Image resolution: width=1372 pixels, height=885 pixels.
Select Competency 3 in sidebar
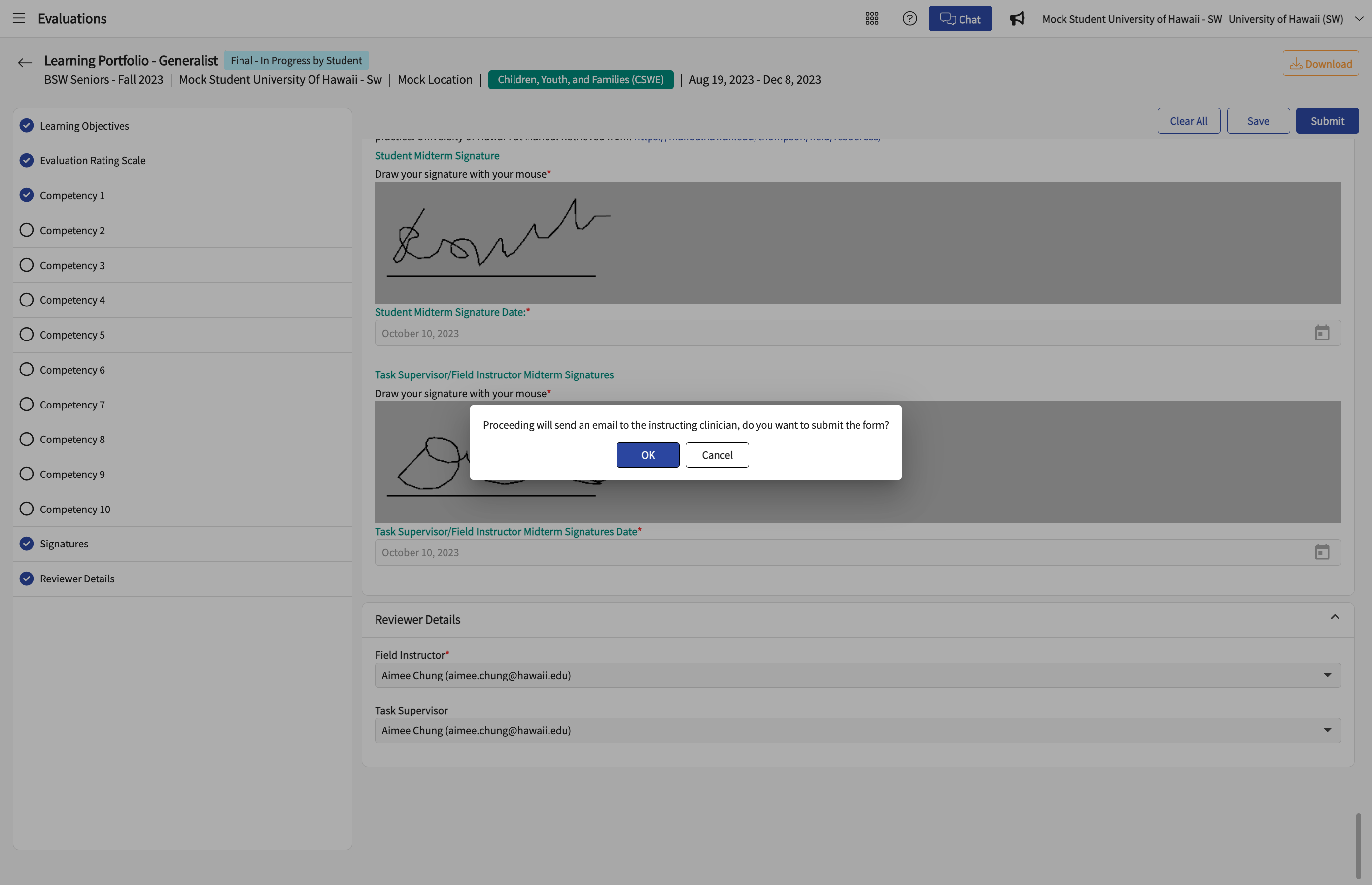pyautogui.click(x=182, y=265)
